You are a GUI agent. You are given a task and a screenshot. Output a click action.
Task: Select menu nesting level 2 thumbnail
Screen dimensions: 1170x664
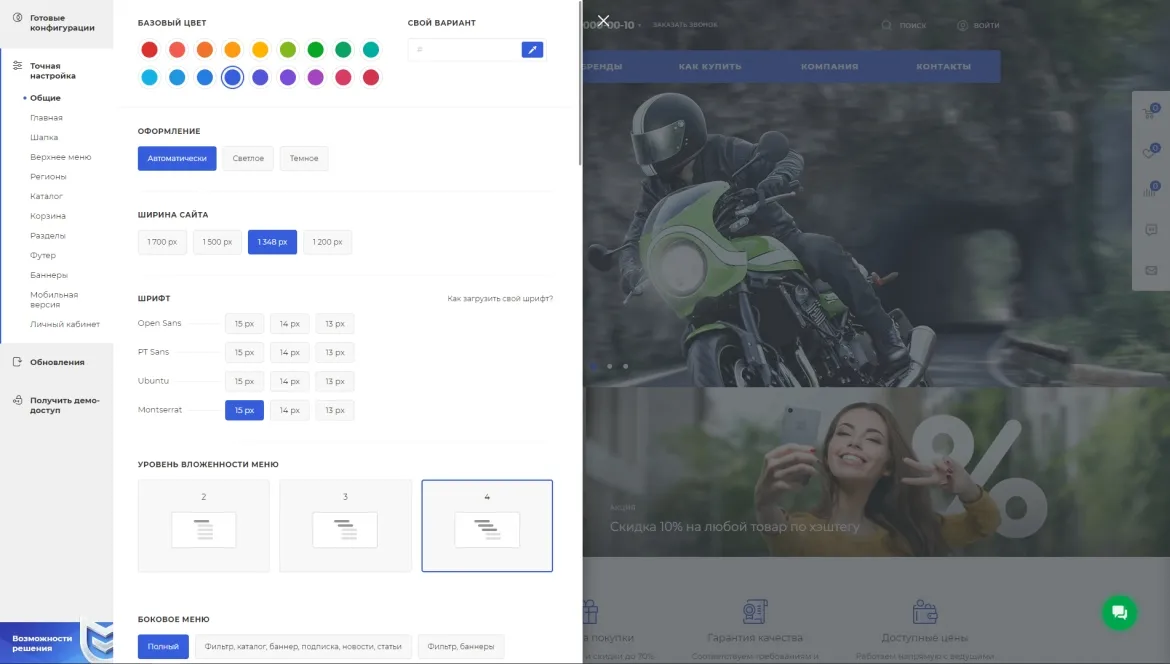pos(204,526)
